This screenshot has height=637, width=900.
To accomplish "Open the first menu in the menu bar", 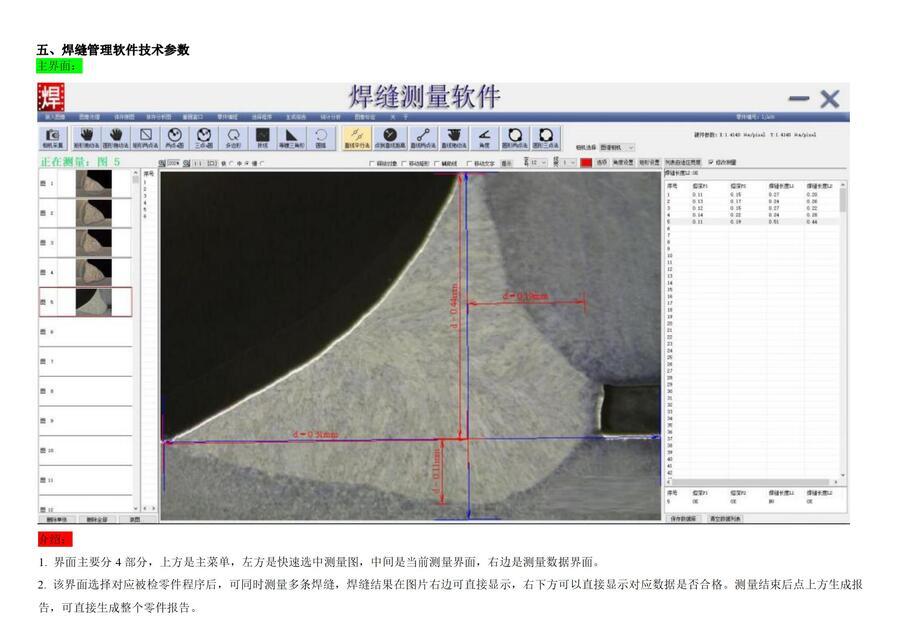I will coord(54,116).
